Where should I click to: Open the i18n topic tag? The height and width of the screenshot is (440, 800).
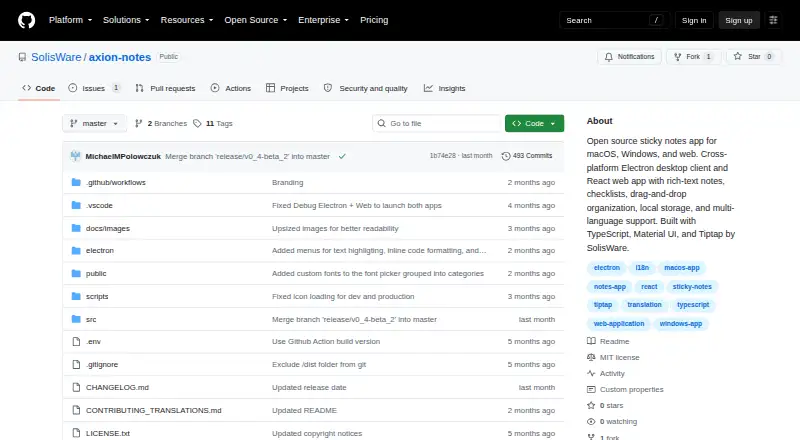coord(642,267)
